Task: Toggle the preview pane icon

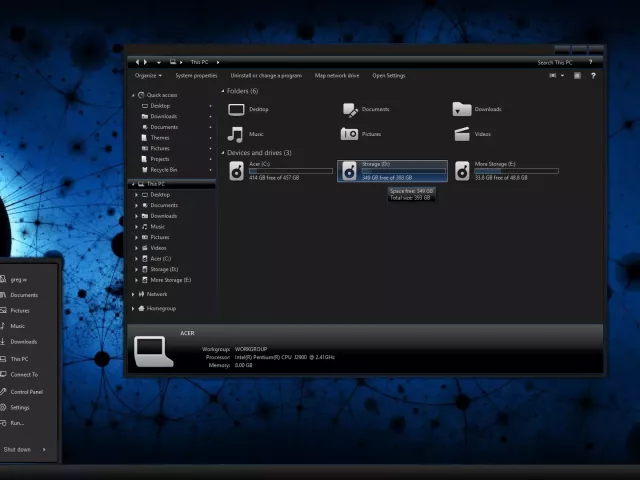Action: (x=577, y=76)
